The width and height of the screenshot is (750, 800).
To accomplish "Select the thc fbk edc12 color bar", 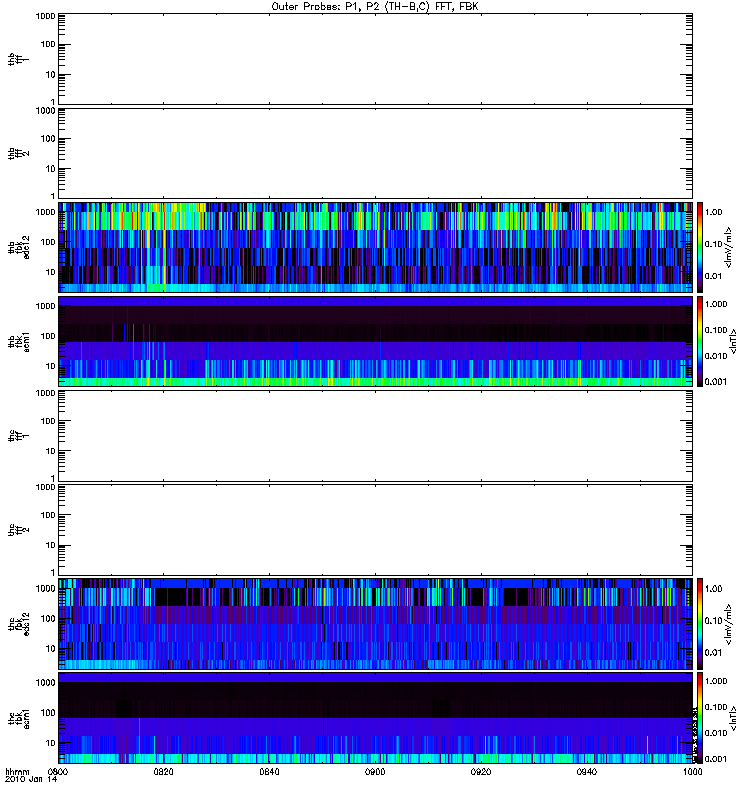I will pos(700,623).
